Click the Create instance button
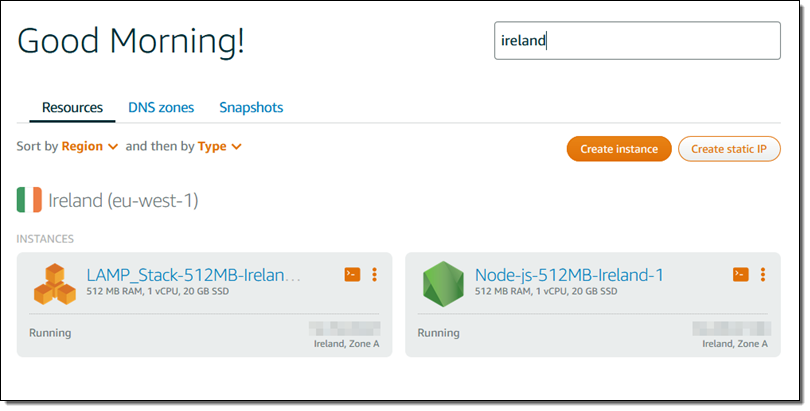The width and height of the screenshot is (810, 411). [619, 149]
